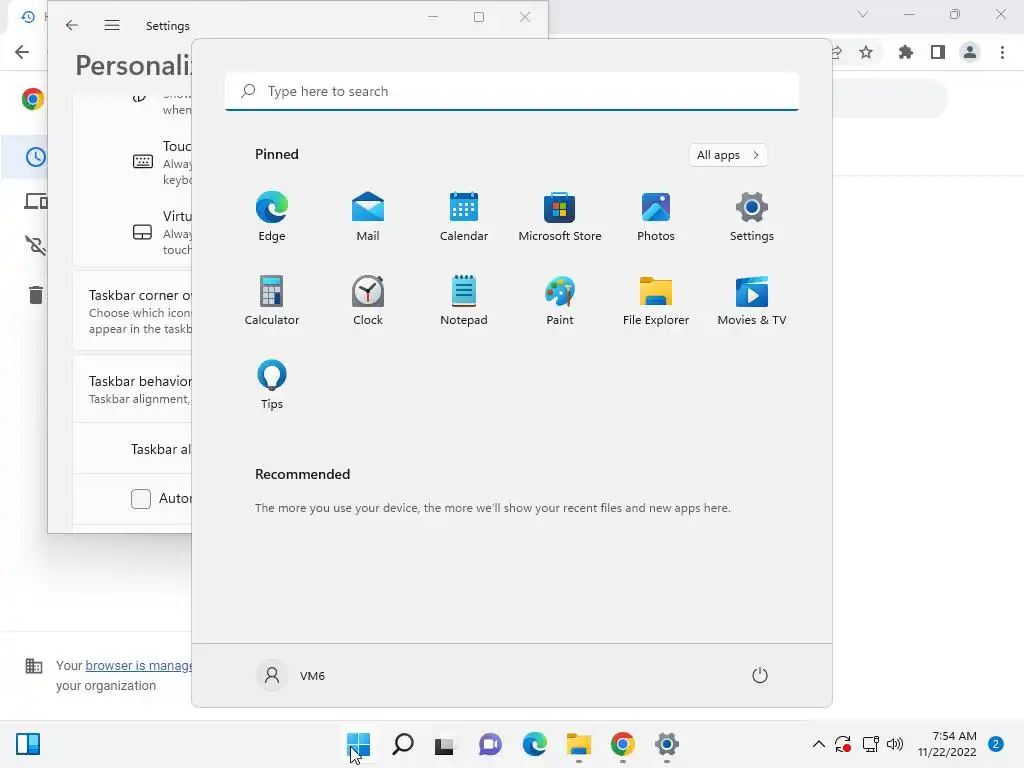1024x768 pixels.
Task: Open Chrome Extensions puzzle icon
Action: click(906, 52)
